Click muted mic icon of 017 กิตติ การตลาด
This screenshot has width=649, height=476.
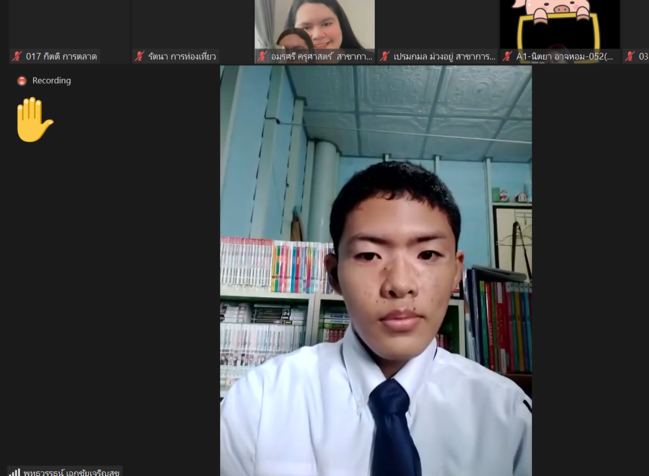pos(17,57)
